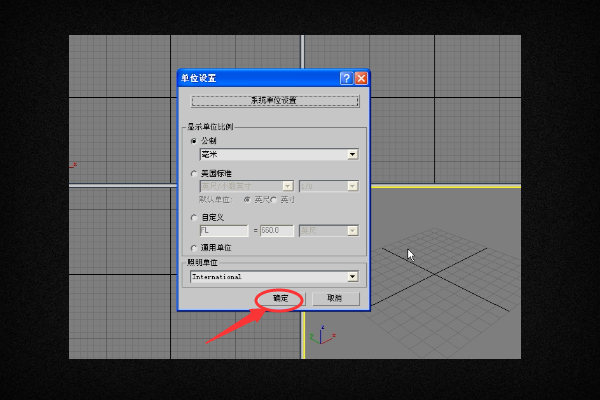Click the FL custom unit name field

(x=224, y=230)
